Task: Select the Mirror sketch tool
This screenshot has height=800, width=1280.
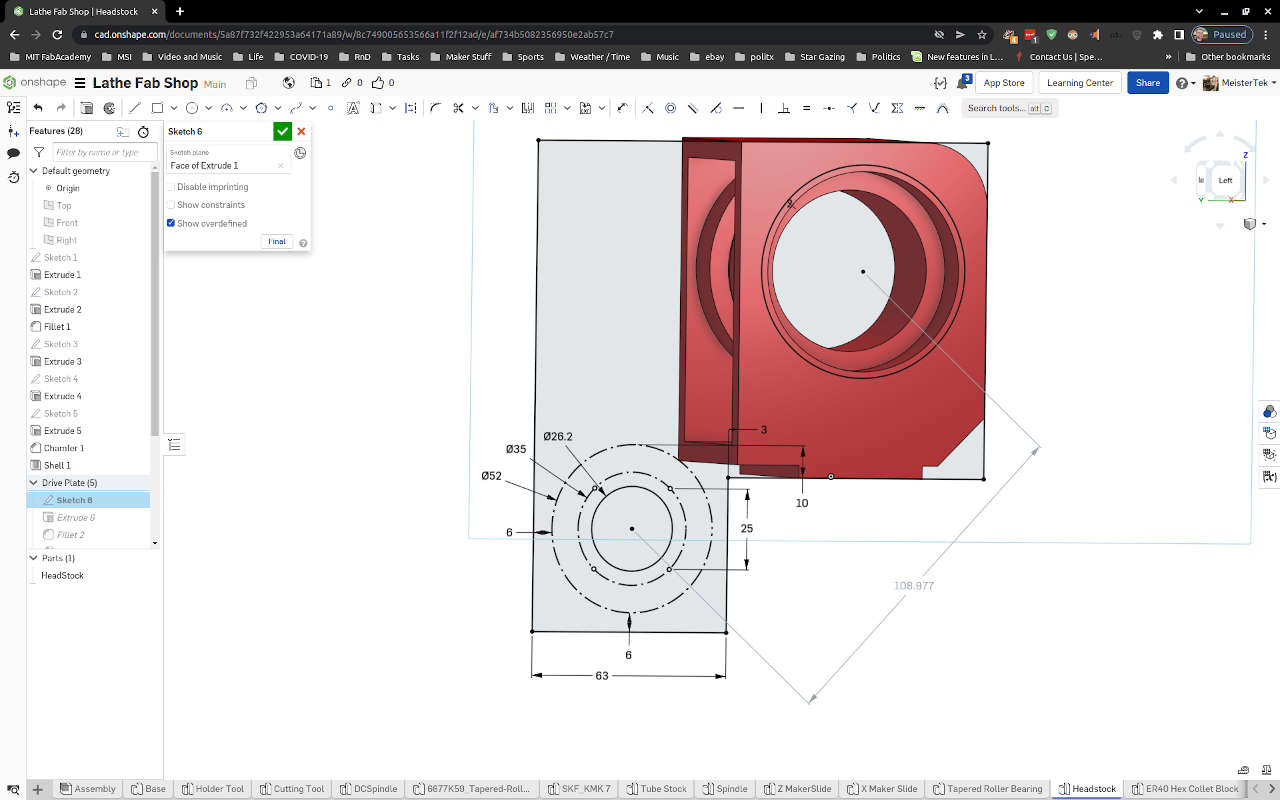Action: tap(527, 108)
